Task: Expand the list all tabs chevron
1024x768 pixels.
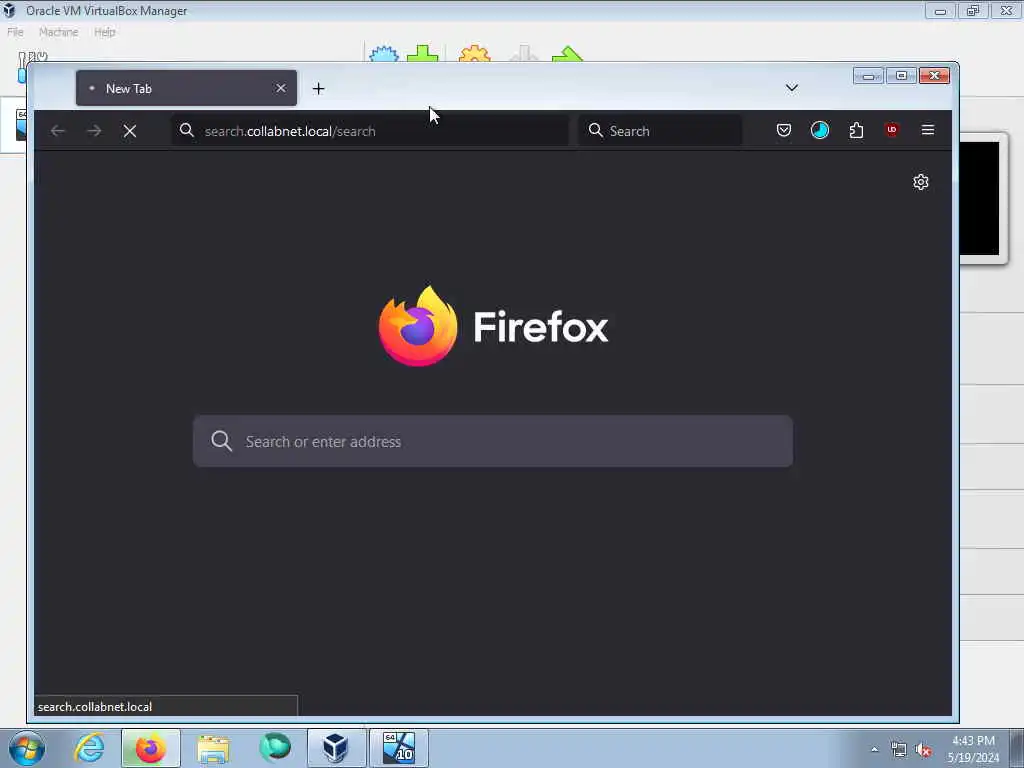Action: 792,88
